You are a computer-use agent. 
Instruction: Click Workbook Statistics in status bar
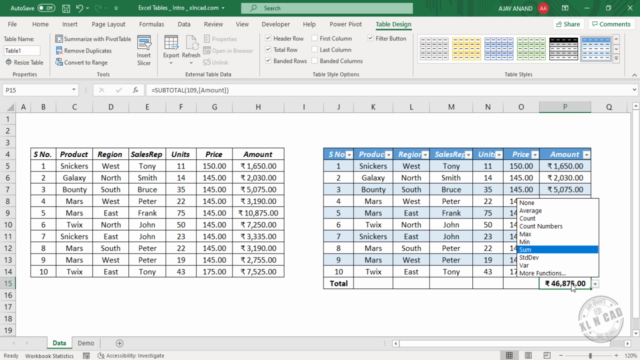[49, 356]
